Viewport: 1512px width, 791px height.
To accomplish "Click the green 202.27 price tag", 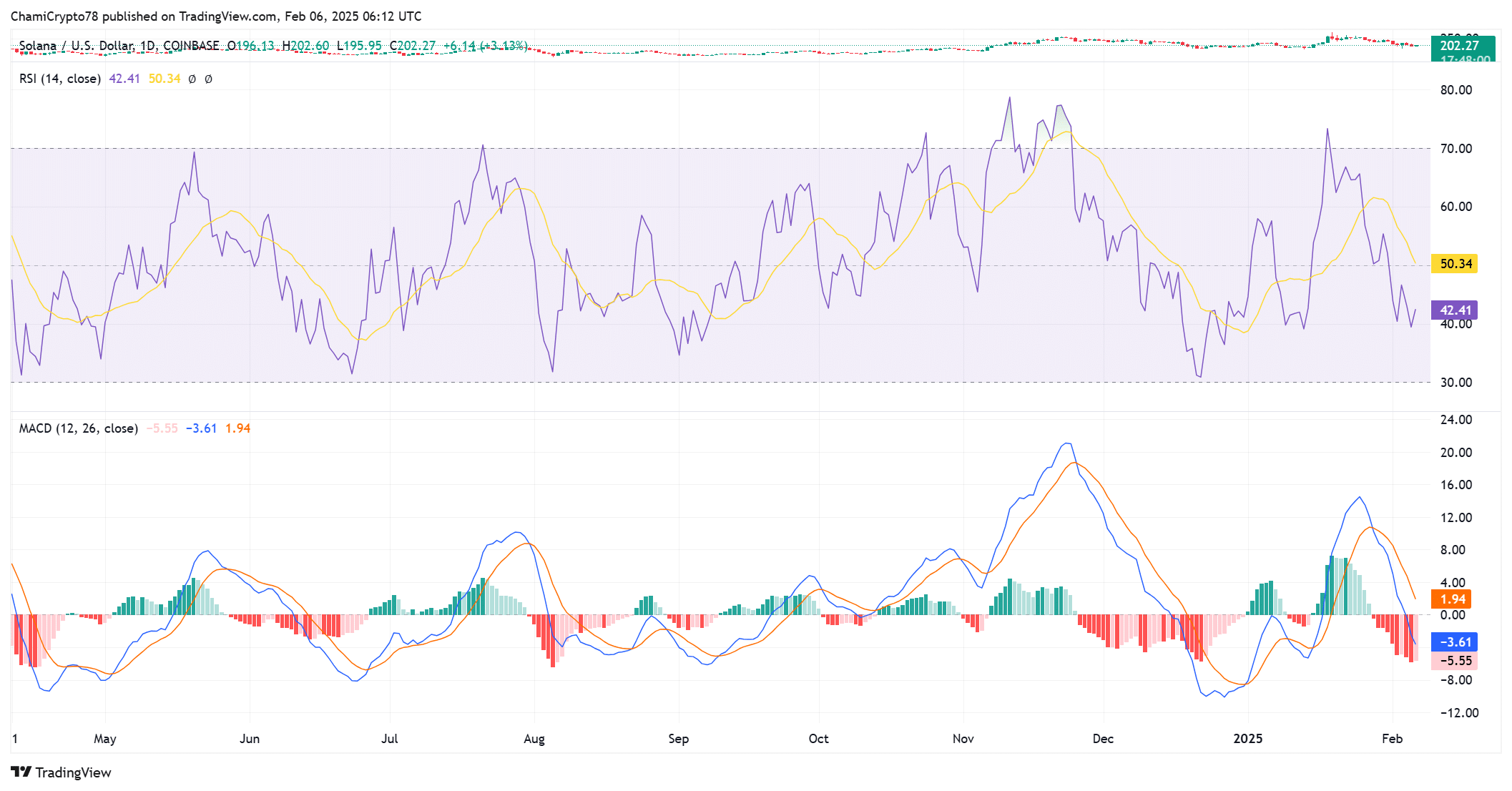I will pyautogui.click(x=1461, y=46).
